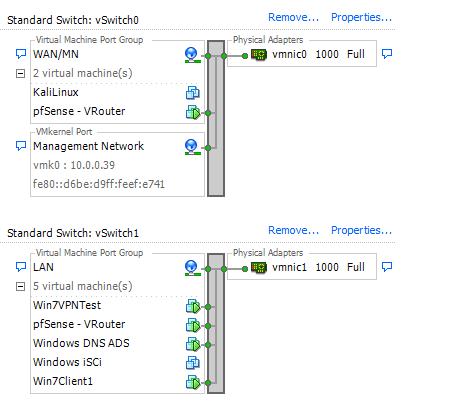Click the Win7VPNTest running VM icon

pyautogui.click(x=193, y=306)
